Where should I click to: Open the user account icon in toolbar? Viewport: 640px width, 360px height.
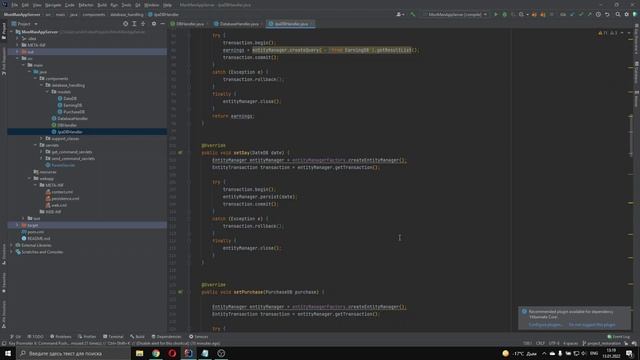[400, 14]
